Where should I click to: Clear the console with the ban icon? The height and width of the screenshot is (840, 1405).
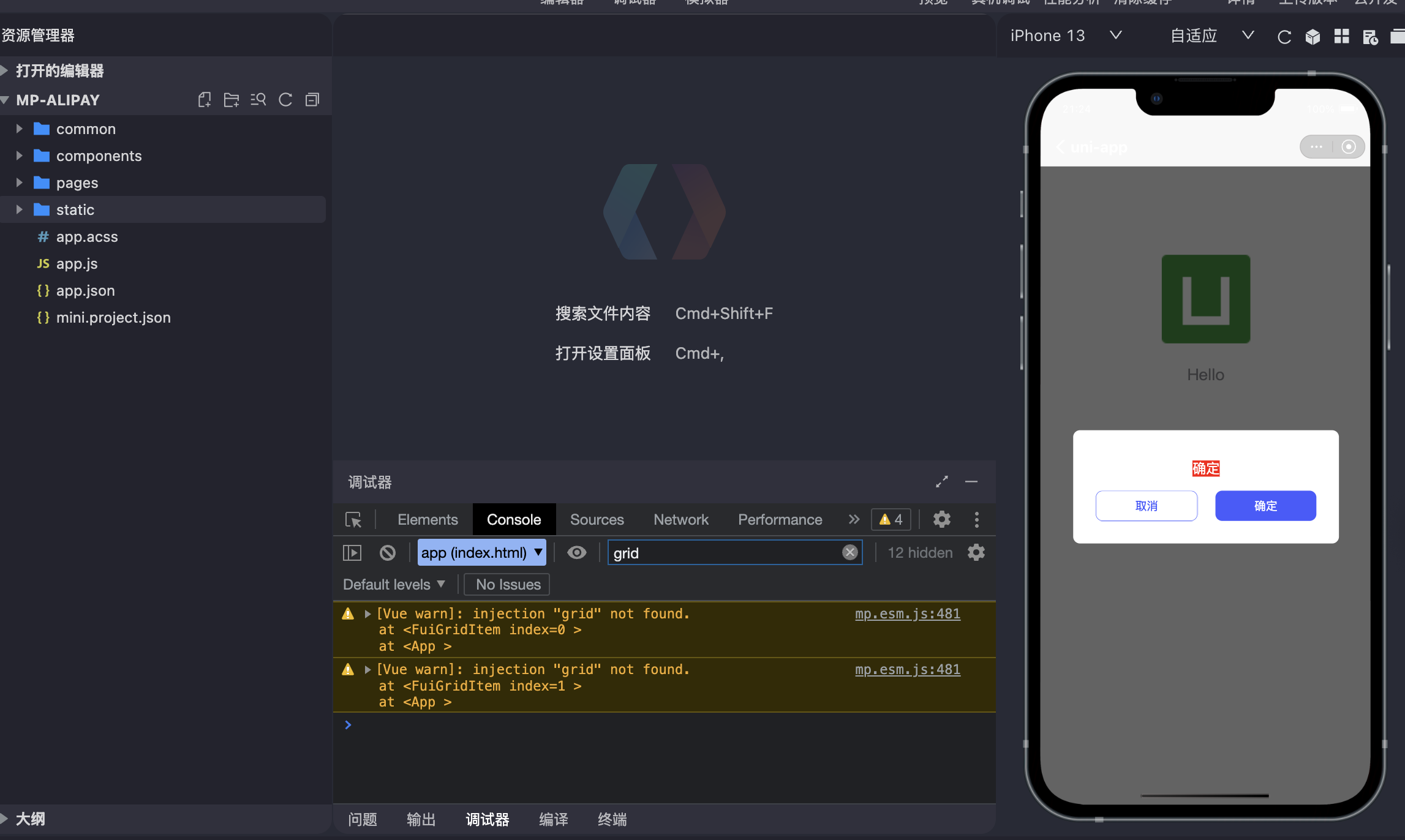point(388,553)
